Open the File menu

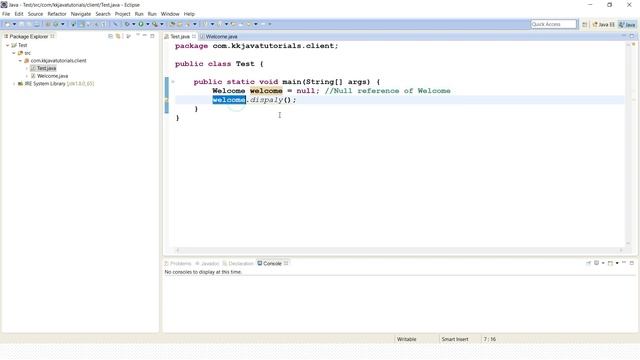coord(6,14)
